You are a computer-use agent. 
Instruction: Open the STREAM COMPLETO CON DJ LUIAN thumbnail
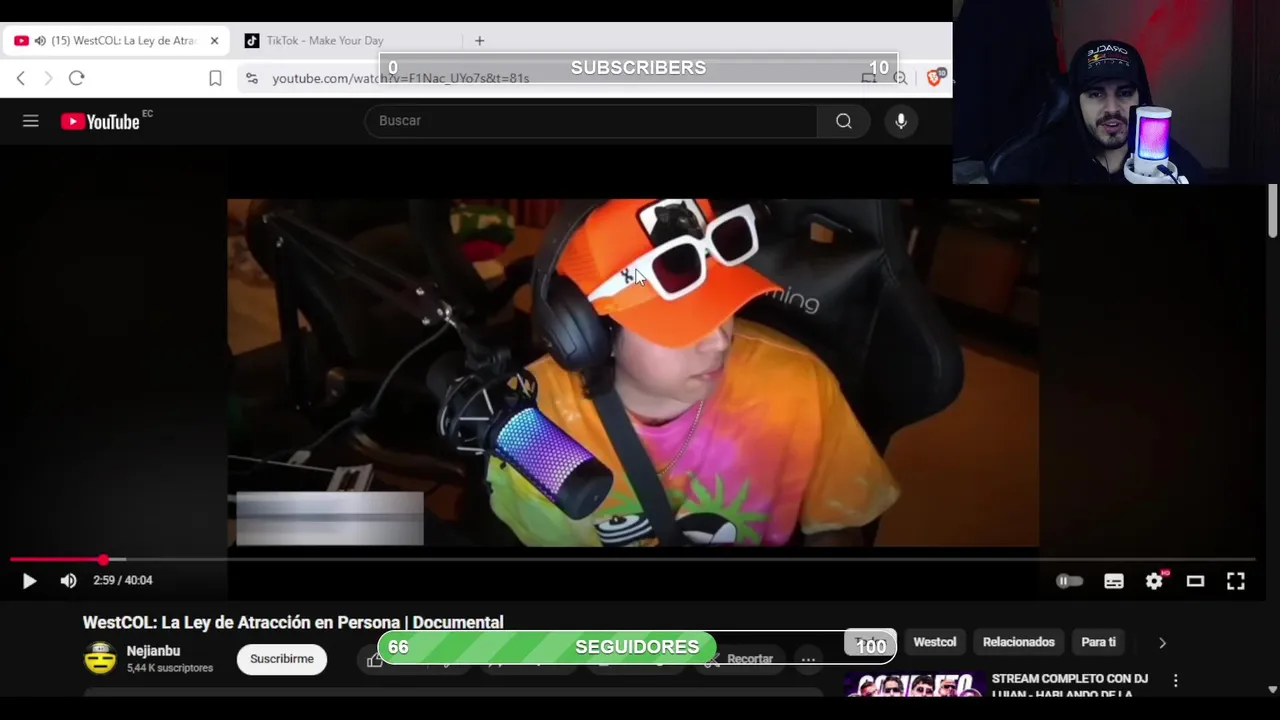tap(913, 686)
